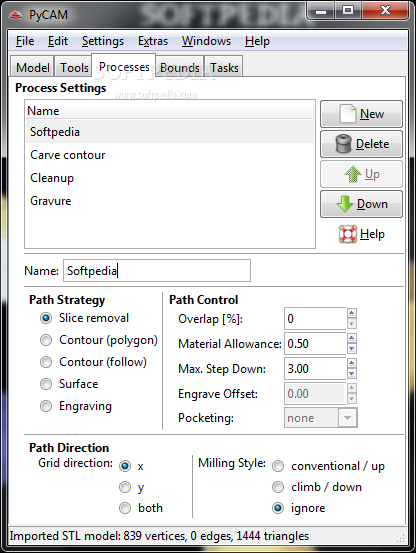Open the Settings menu

(x=103, y=41)
